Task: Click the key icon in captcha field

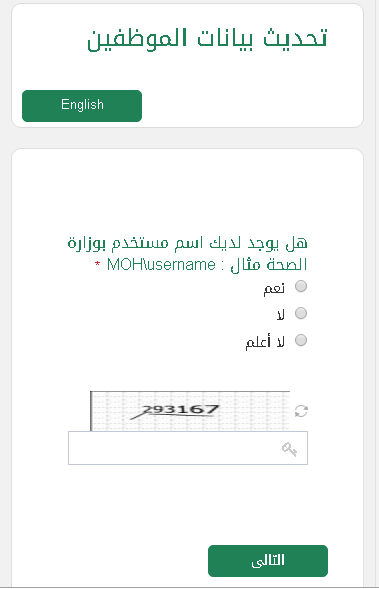Action: tap(289, 449)
